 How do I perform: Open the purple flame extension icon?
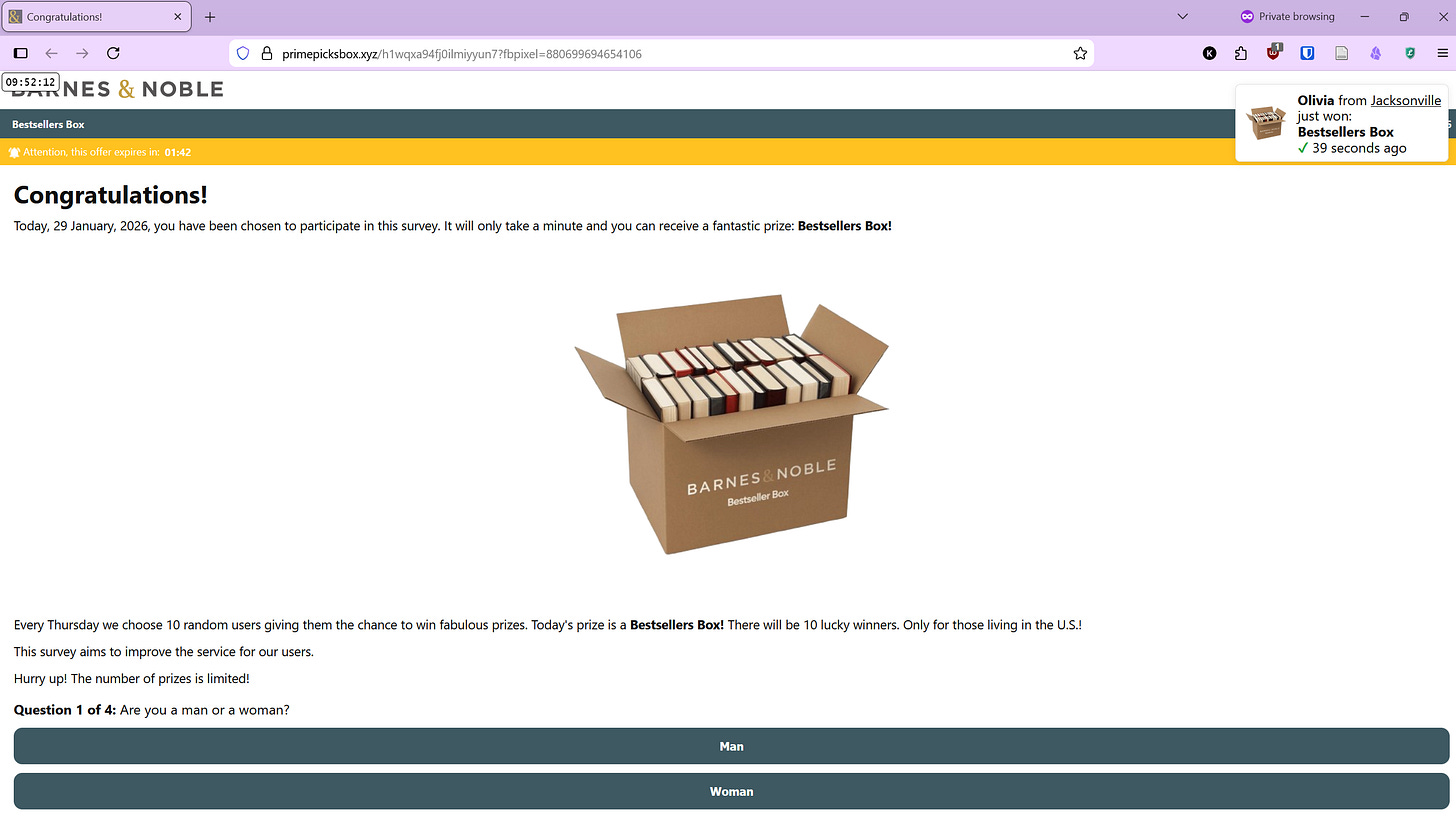point(1376,54)
